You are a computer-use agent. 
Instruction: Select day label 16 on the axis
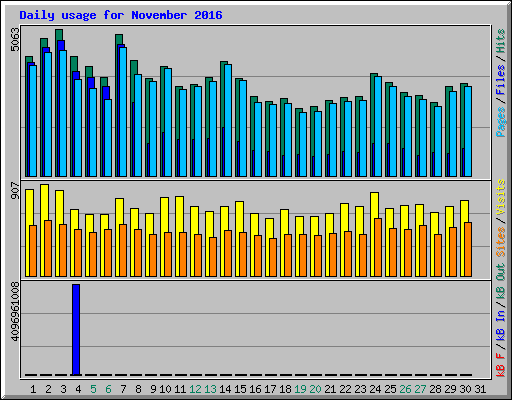click(255, 389)
